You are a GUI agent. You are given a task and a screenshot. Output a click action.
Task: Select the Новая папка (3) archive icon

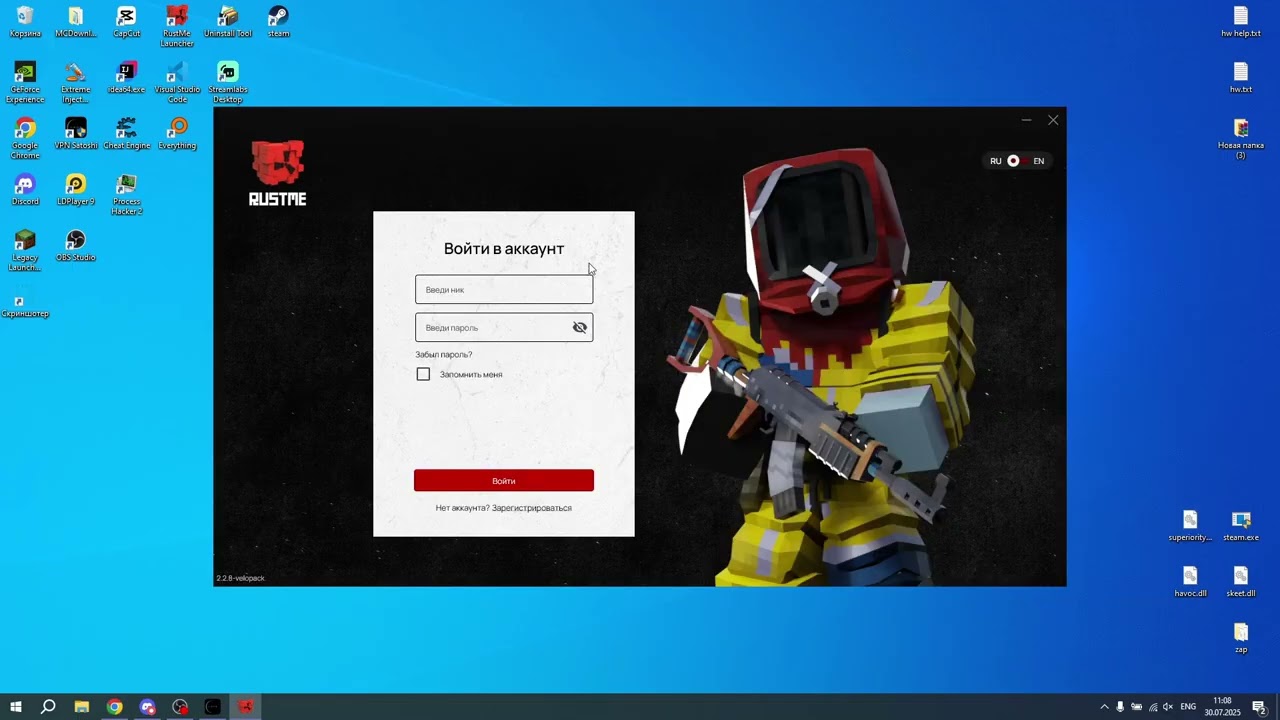point(1241,139)
